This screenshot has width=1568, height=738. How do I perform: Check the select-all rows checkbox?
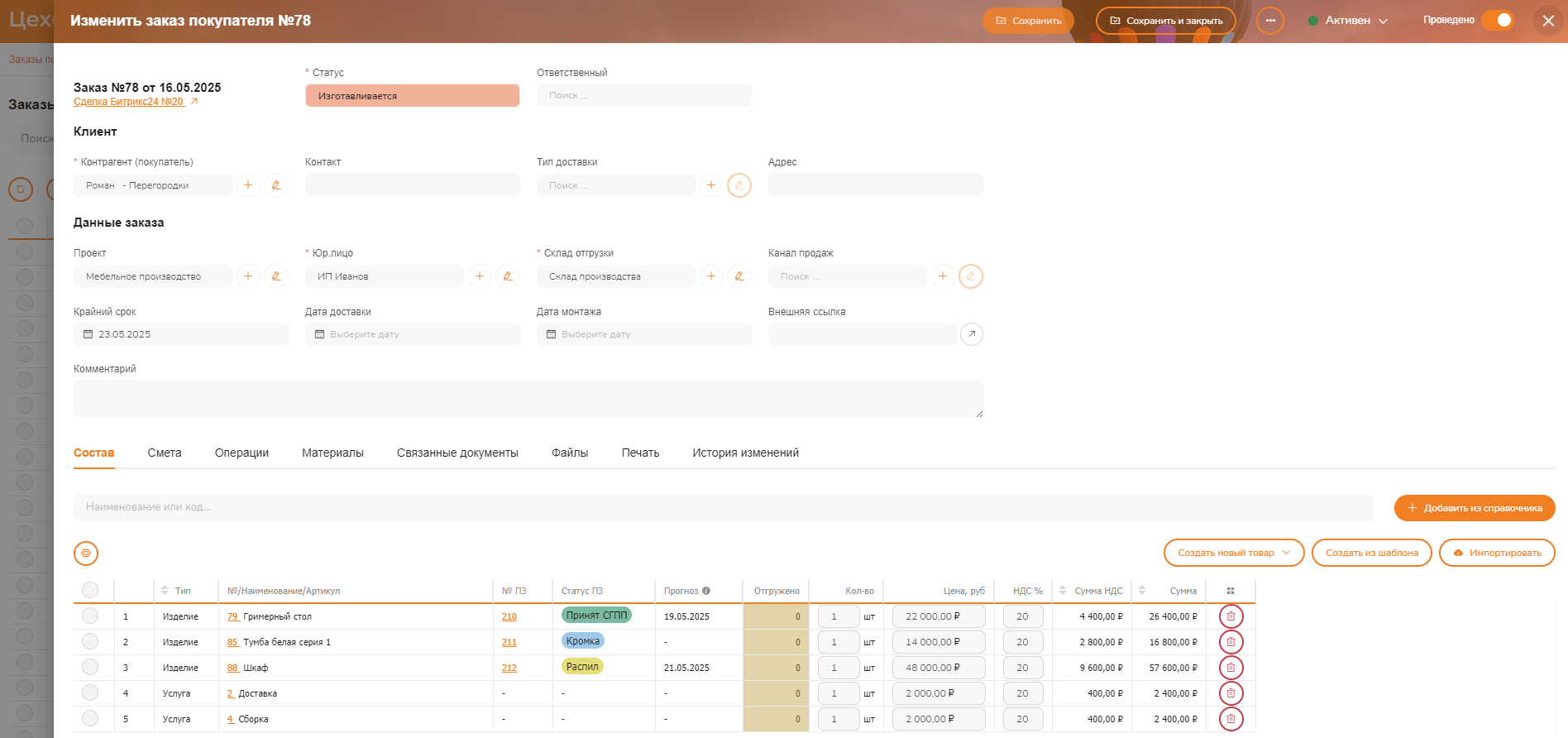(90, 590)
